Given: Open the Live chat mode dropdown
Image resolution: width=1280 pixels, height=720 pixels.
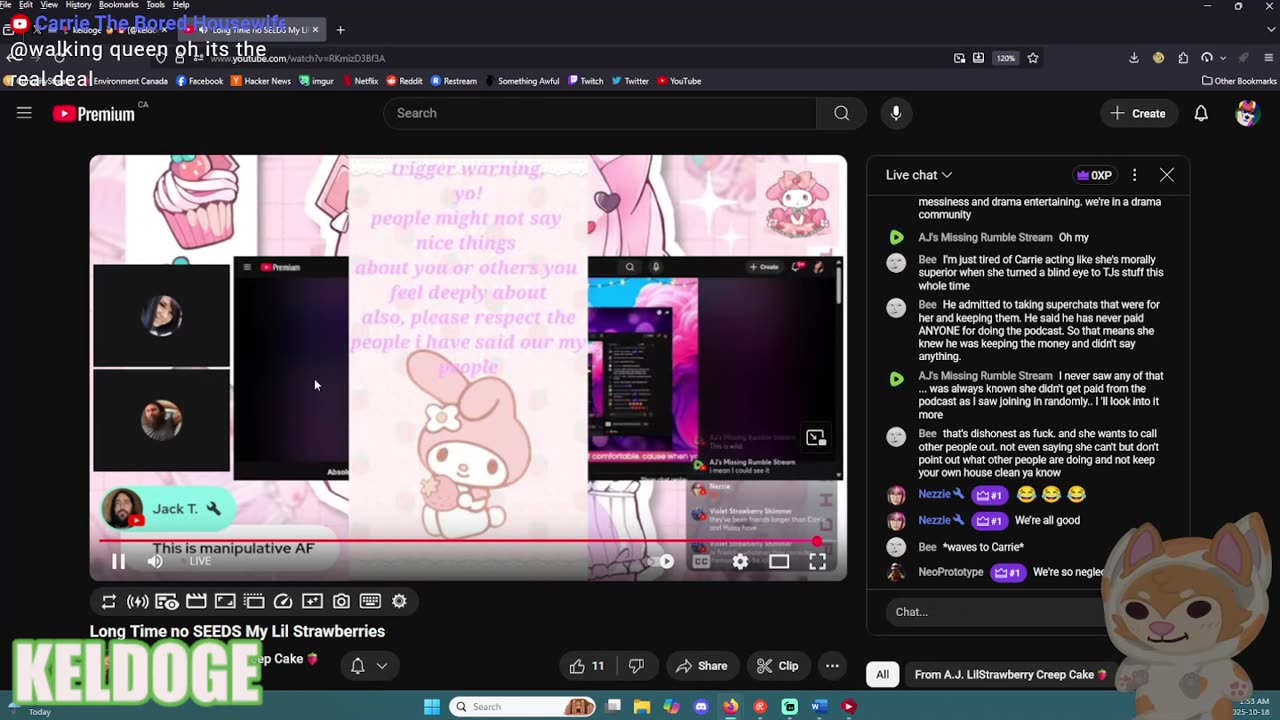Looking at the screenshot, I should click(x=919, y=175).
